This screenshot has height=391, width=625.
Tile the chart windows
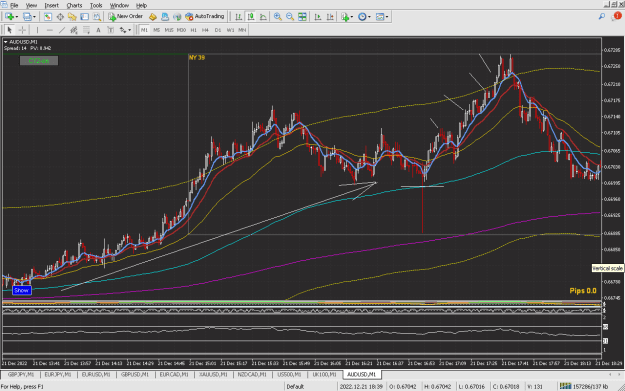(303, 17)
